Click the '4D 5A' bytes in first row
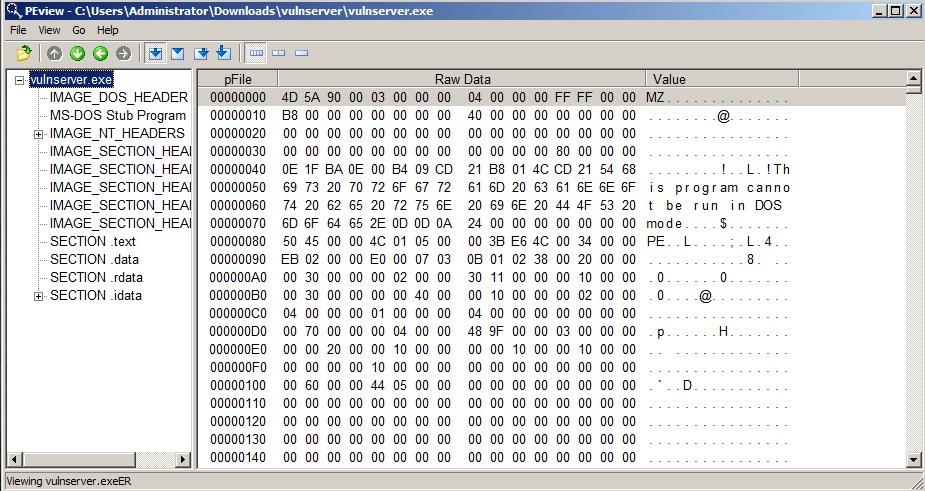Viewport: 925px width, 491px height. [301, 97]
